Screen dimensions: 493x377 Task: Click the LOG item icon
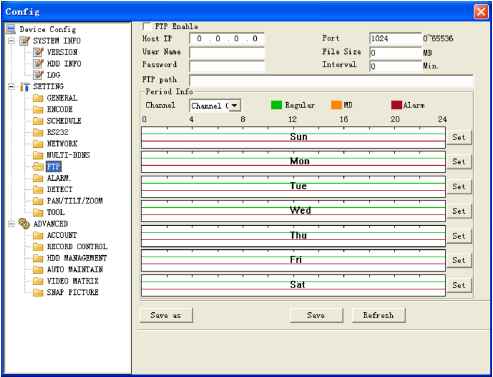click(x=38, y=75)
